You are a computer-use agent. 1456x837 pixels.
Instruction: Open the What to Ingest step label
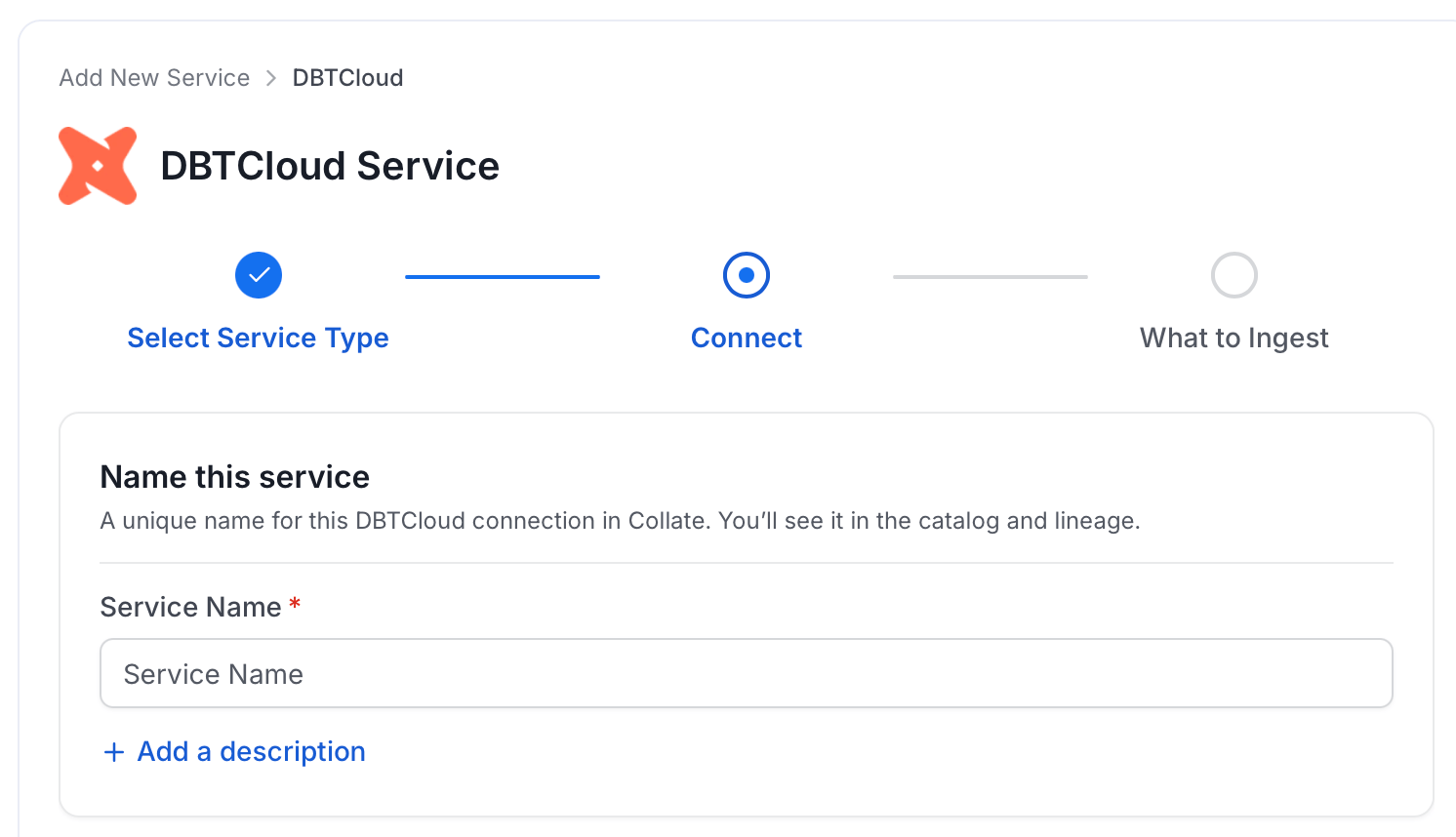tap(1234, 338)
